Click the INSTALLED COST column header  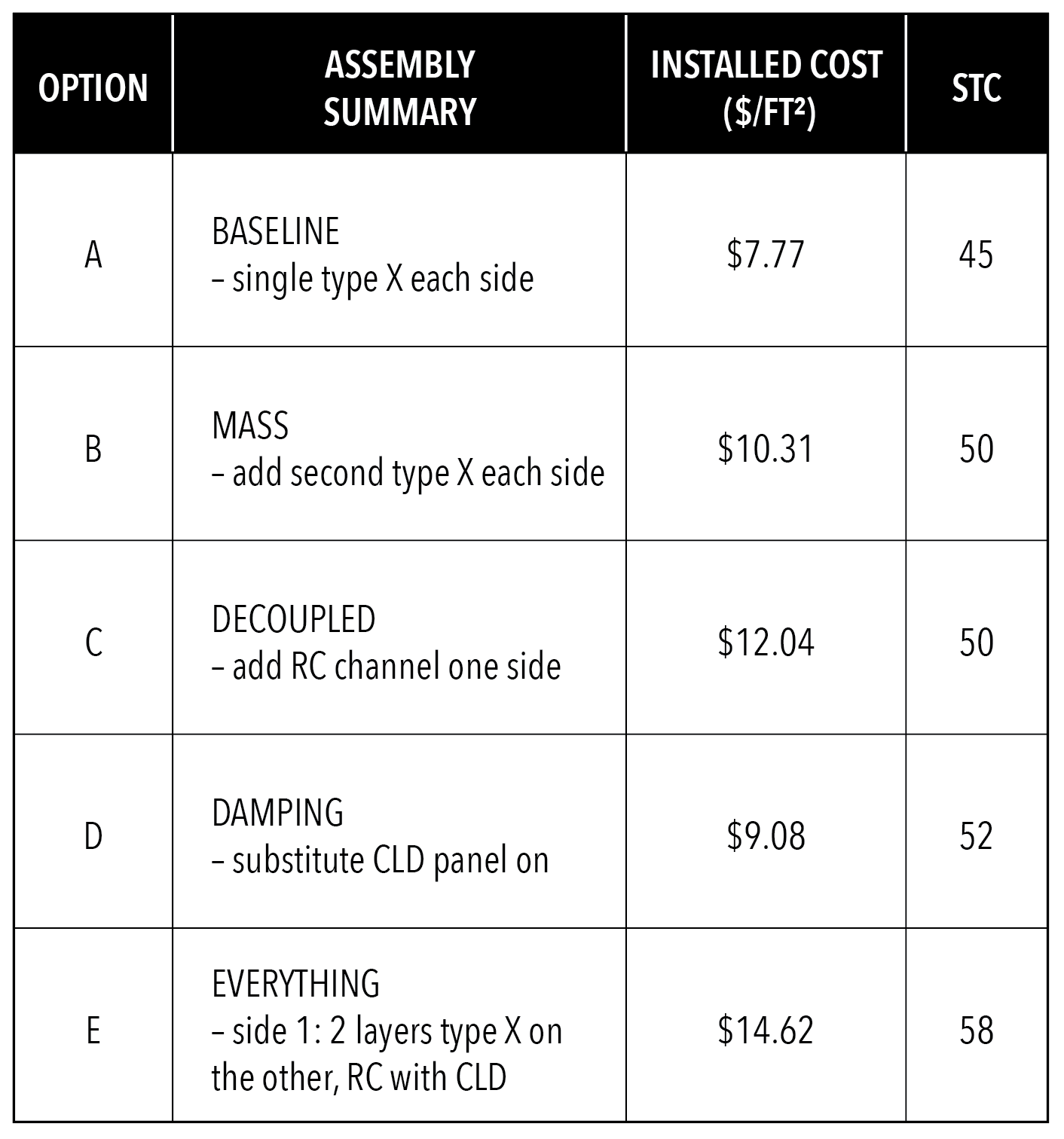(766, 87)
